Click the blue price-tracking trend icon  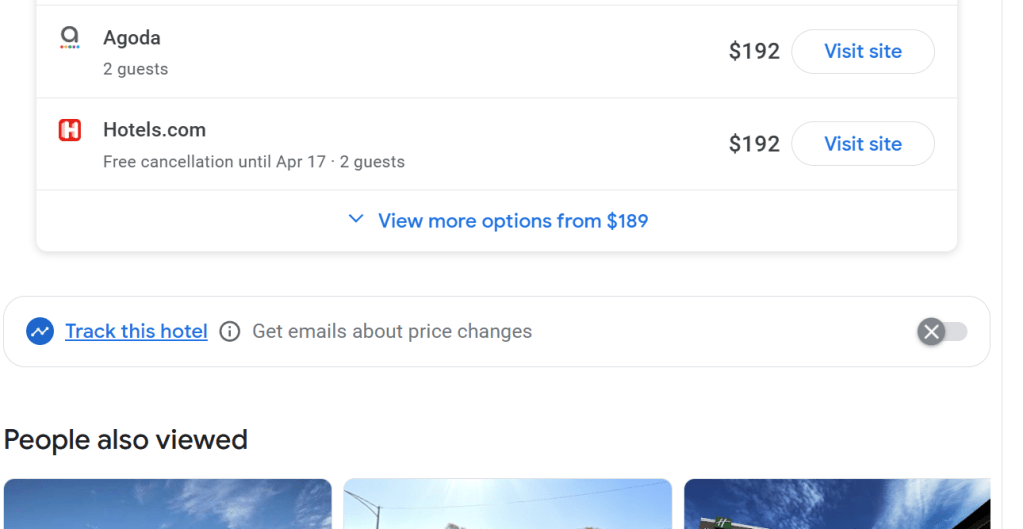click(40, 331)
